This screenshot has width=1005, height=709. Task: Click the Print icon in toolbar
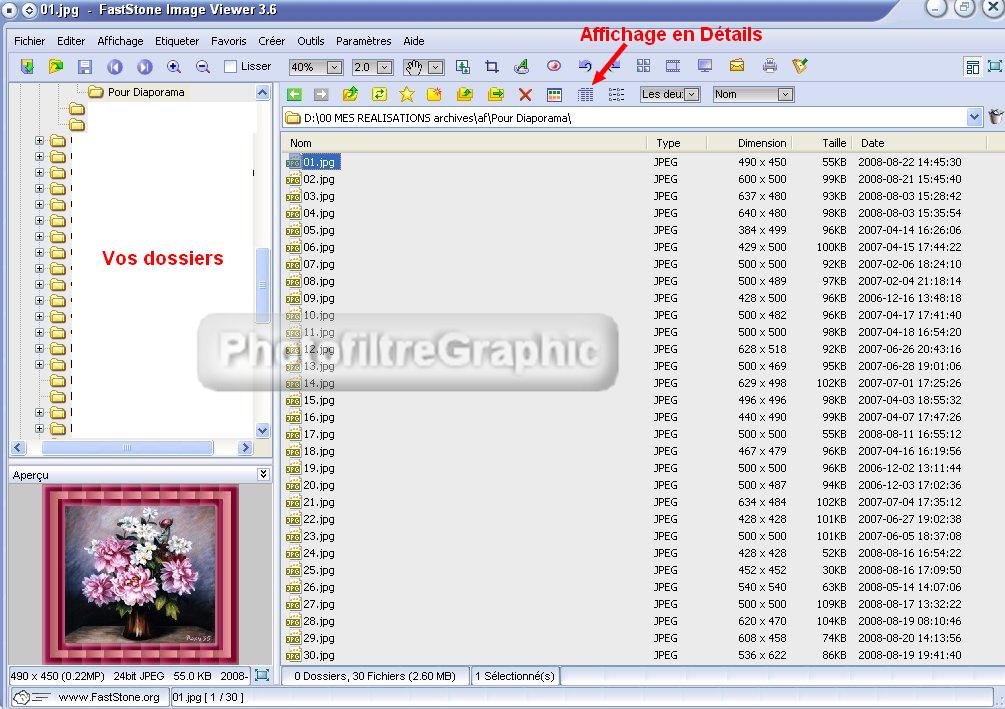769,67
